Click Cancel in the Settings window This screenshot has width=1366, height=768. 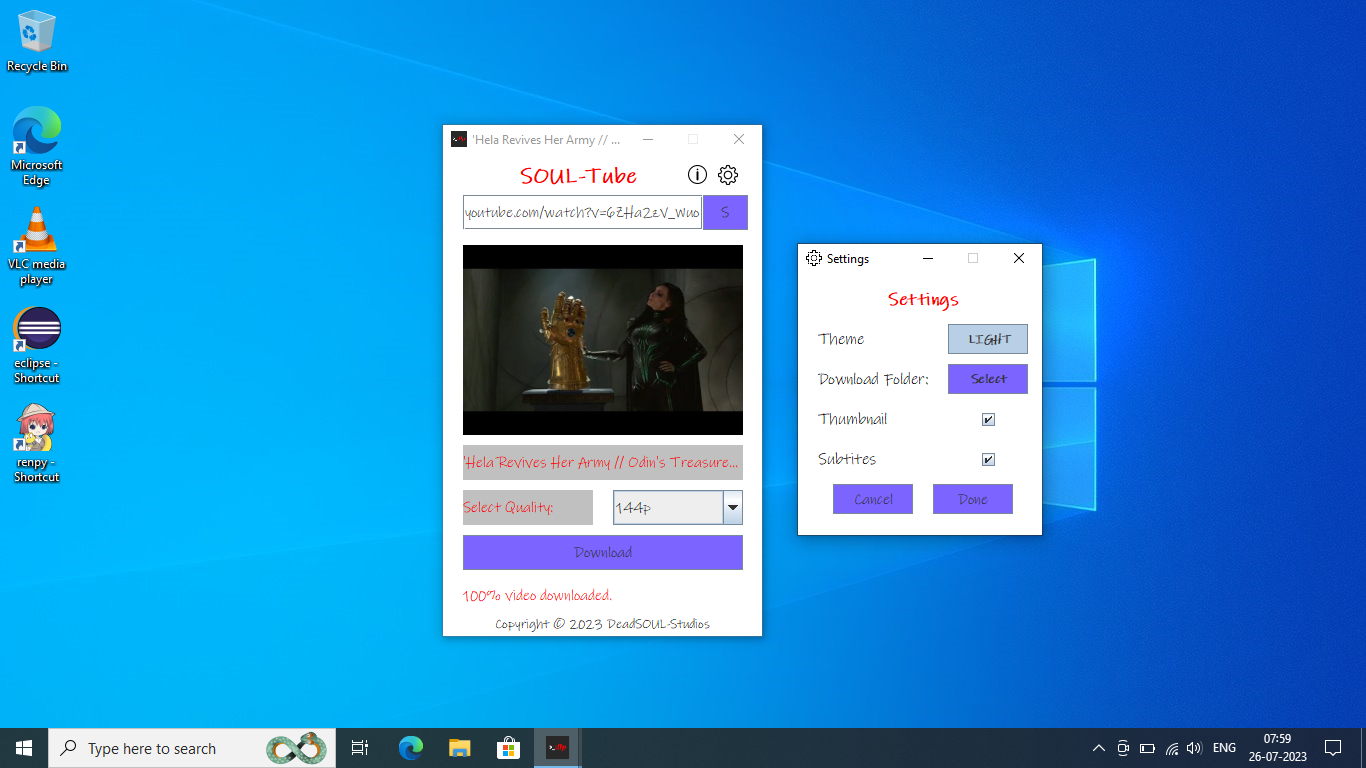[873, 499]
